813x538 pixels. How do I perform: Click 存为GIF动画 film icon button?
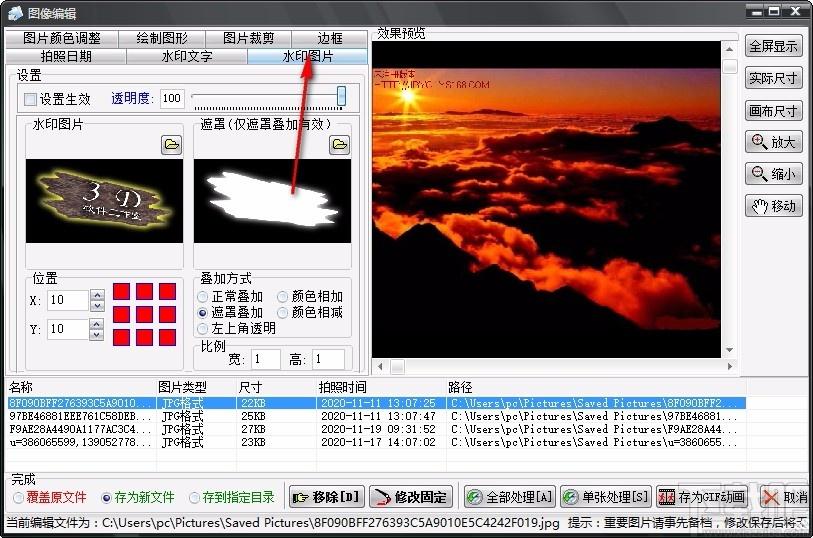click(702, 498)
